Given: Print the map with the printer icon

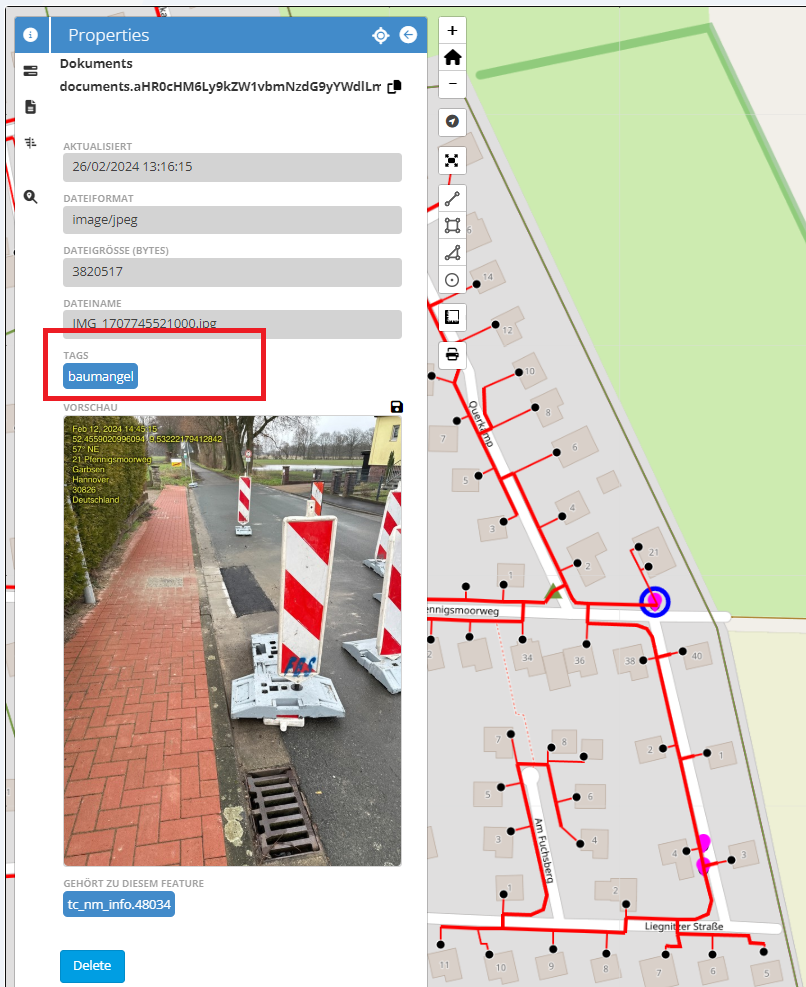Looking at the screenshot, I should (453, 354).
